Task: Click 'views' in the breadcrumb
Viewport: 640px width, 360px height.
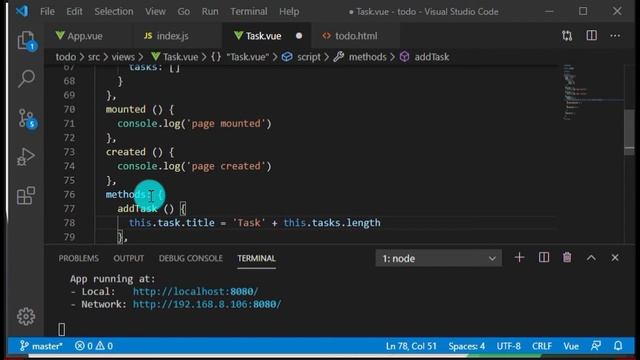Action: 123,57
